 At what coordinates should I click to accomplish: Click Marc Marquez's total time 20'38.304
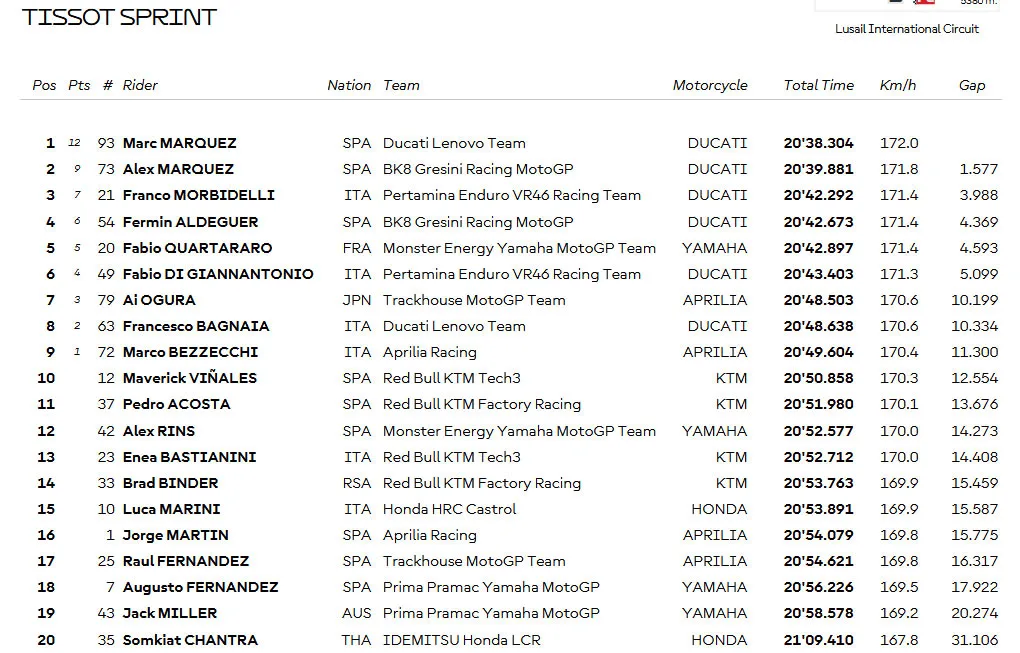(818, 143)
